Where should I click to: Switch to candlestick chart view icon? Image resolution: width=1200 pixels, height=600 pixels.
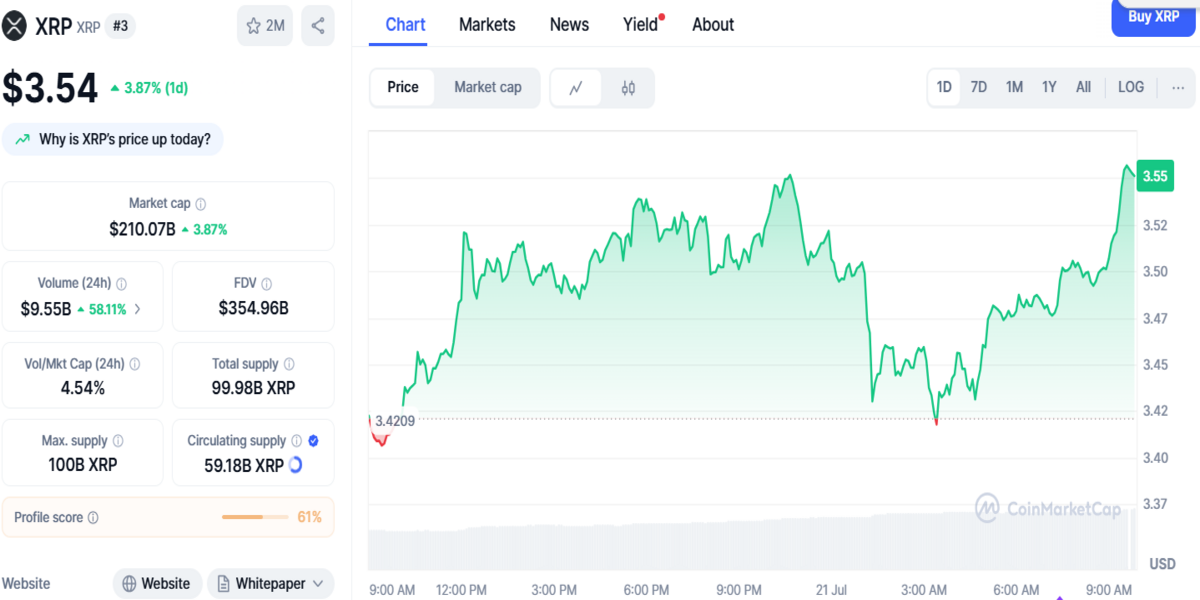click(628, 88)
